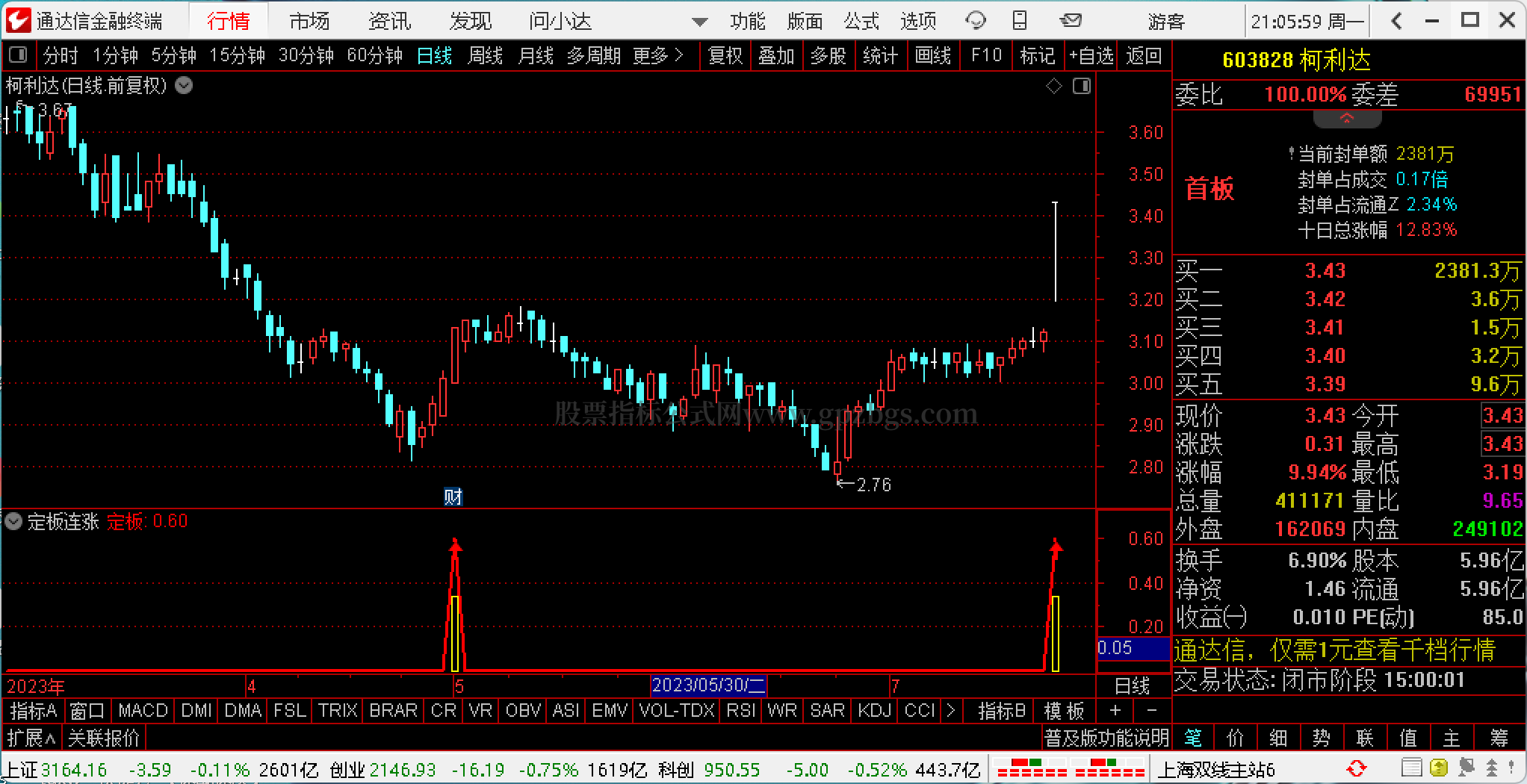Show more indicators with right arrow
The image size is (1527, 784).
[x=950, y=710]
